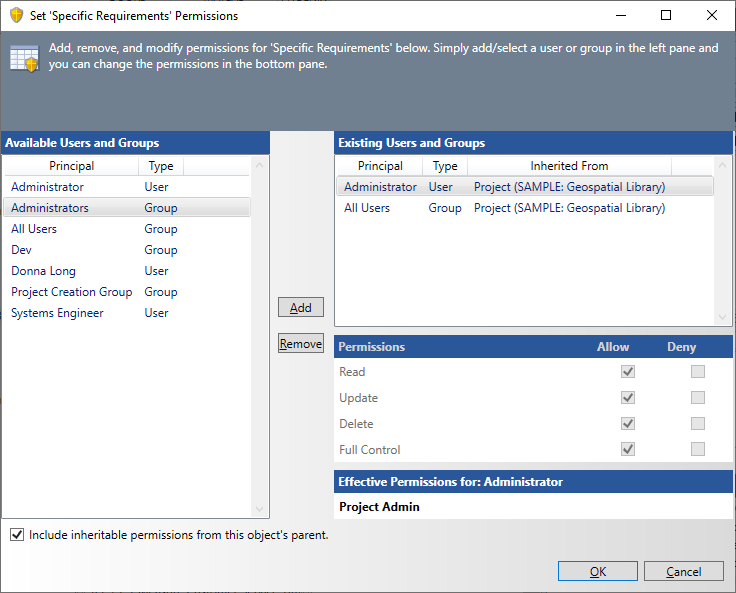The width and height of the screenshot is (736, 593).
Task: Select Systems Engineer user
Action: (57, 313)
